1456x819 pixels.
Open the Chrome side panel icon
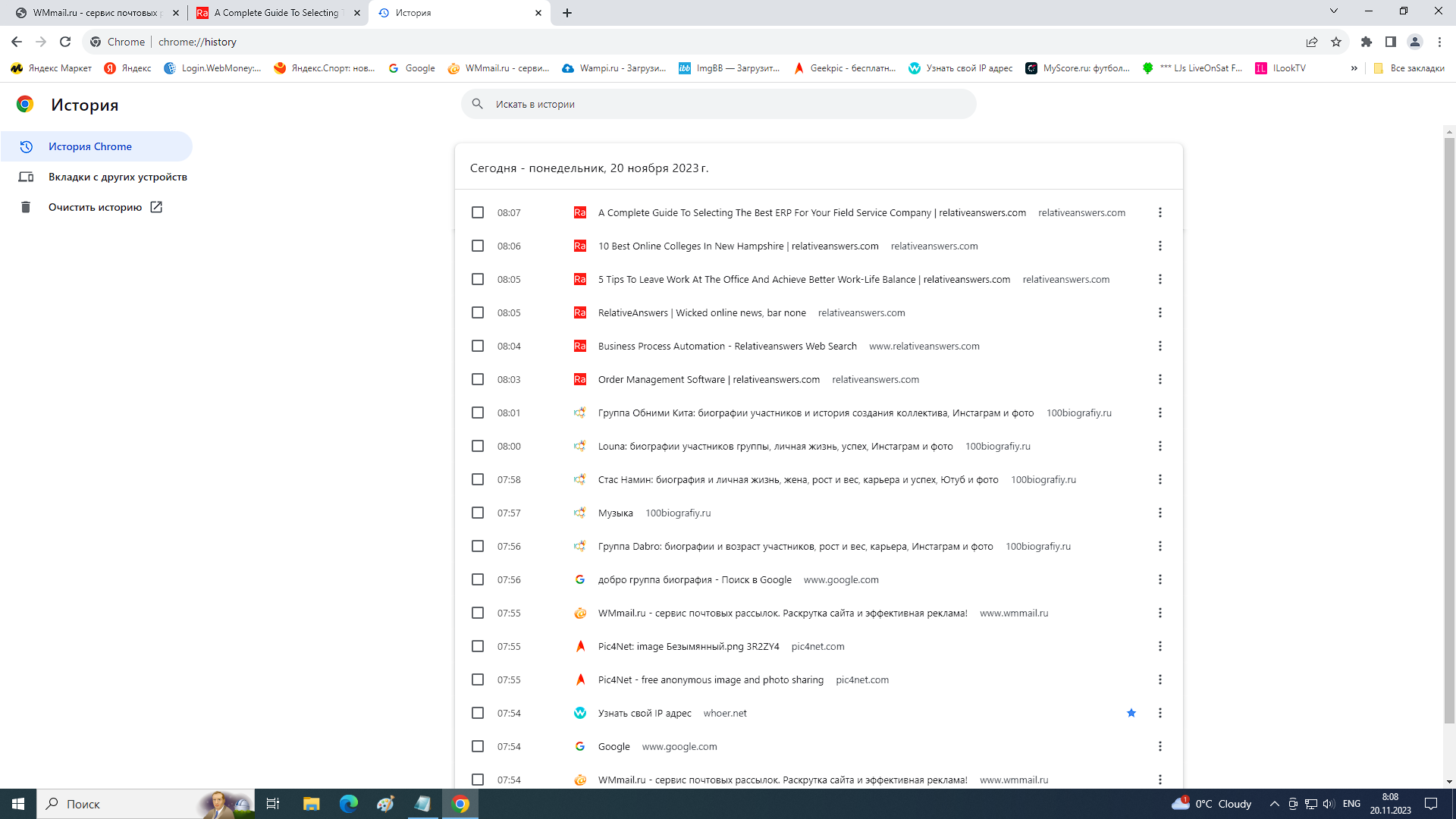pyautogui.click(x=1391, y=42)
